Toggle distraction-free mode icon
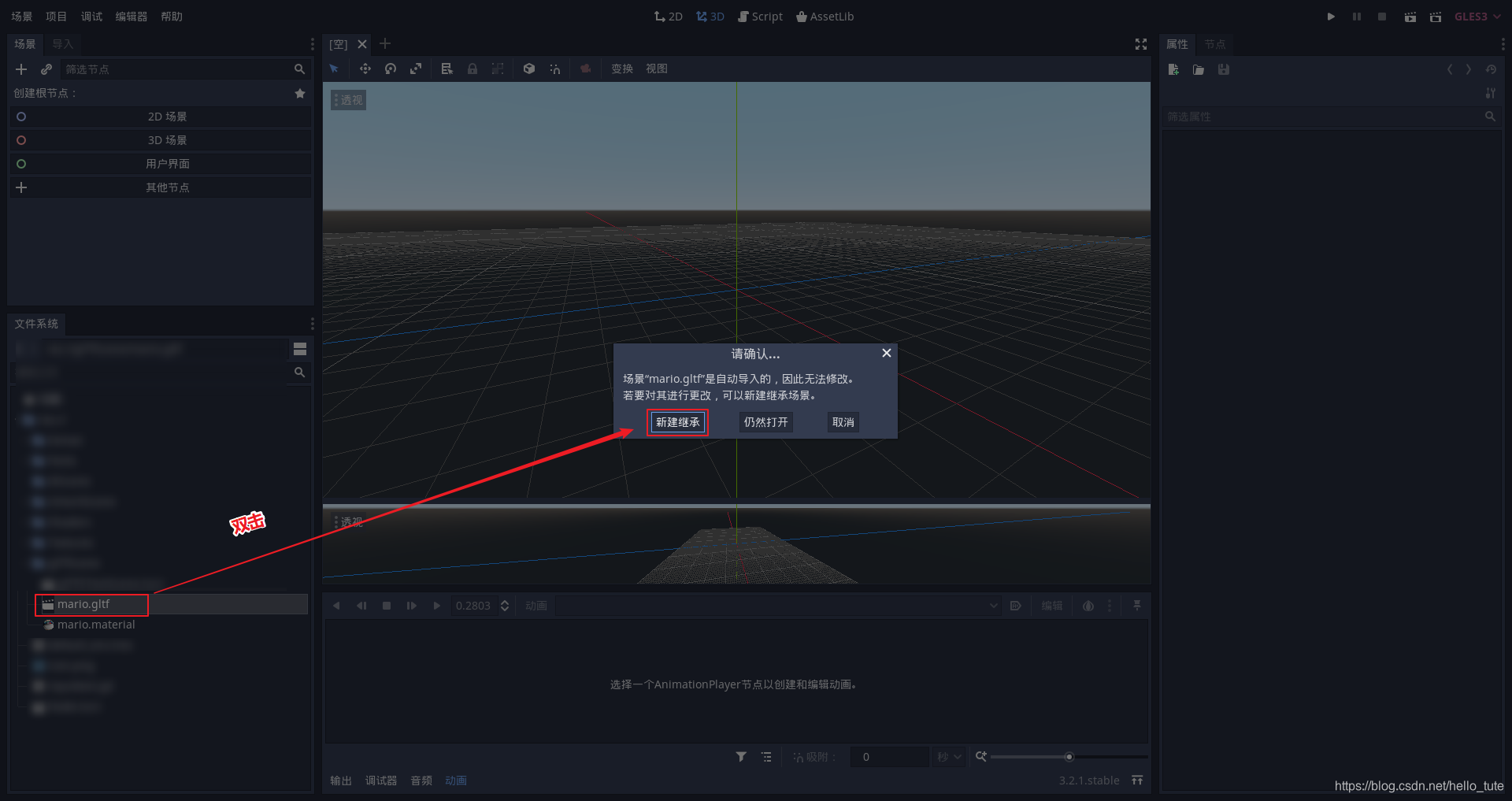Viewport: 1512px width, 801px height. [x=1141, y=44]
